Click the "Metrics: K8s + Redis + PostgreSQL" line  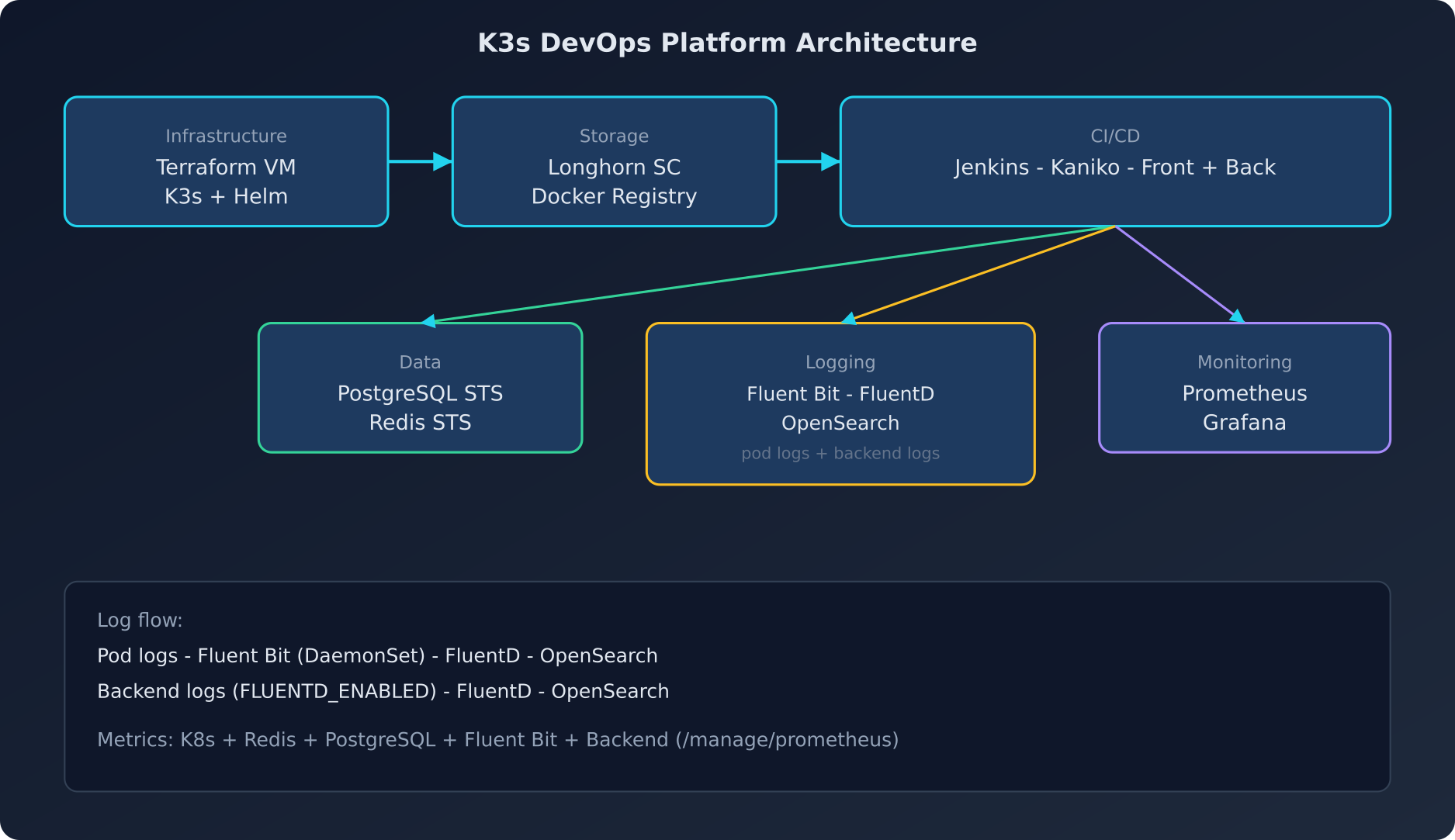[x=497, y=740]
